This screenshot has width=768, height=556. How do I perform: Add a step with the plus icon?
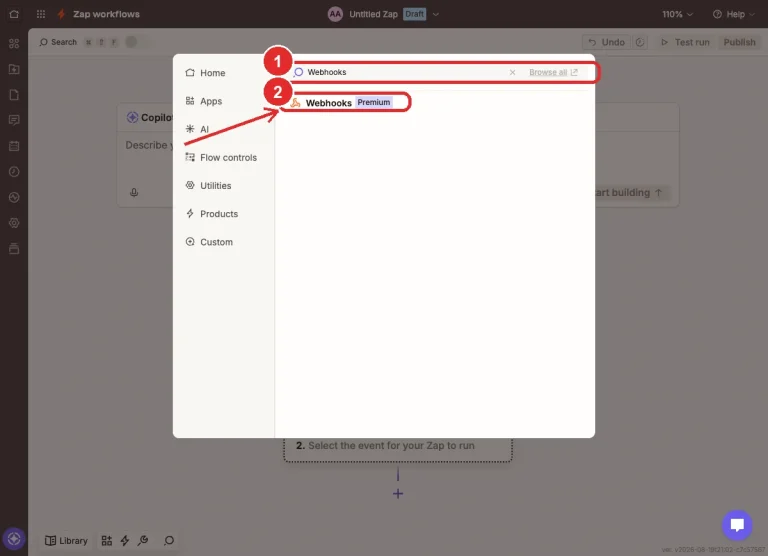point(398,494)
